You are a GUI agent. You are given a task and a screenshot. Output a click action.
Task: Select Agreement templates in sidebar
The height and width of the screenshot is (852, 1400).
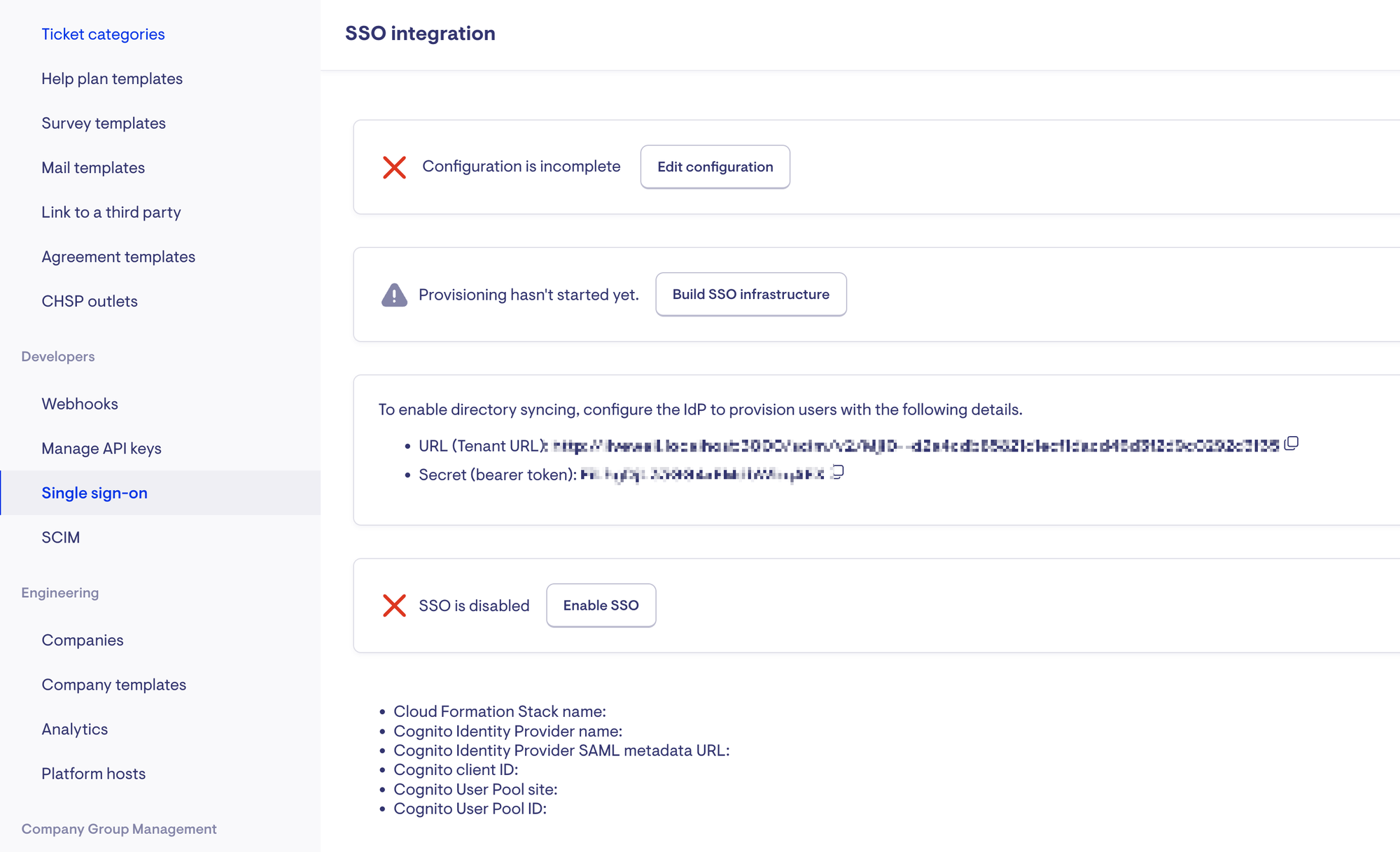click(x=118, y=257)
